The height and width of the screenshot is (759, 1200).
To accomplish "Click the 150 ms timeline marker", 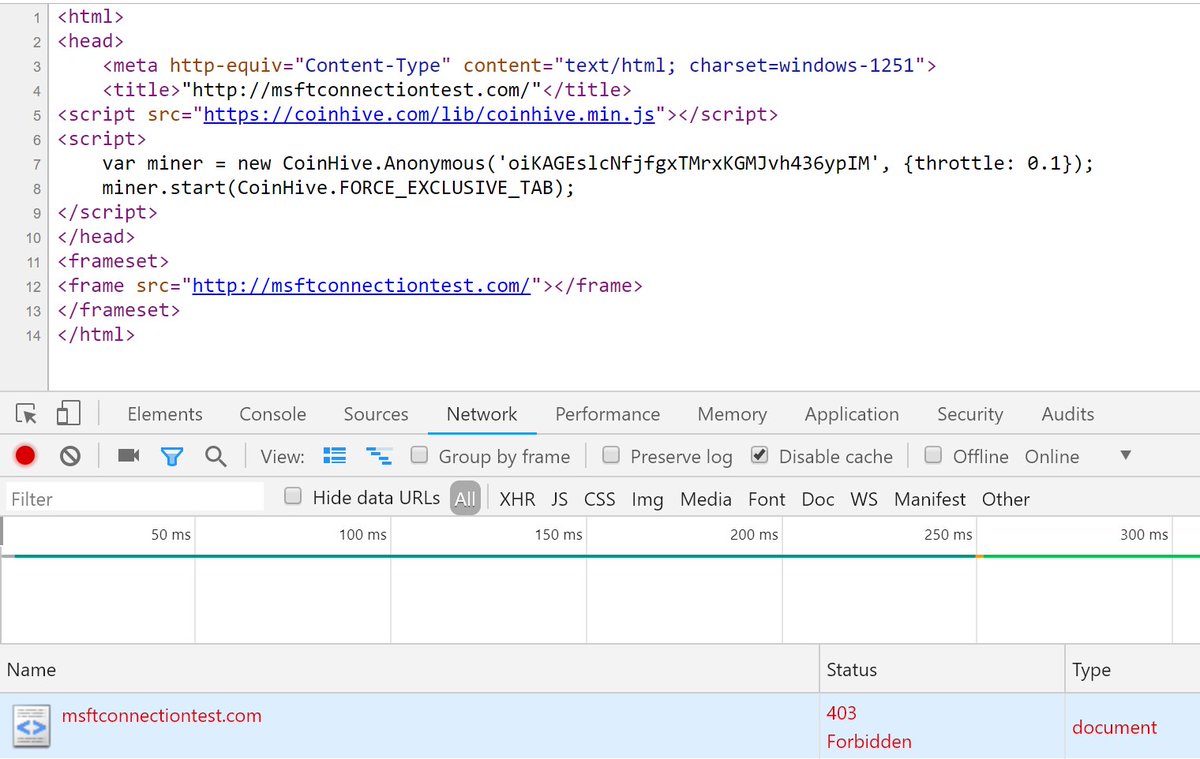I will [558, 535].
